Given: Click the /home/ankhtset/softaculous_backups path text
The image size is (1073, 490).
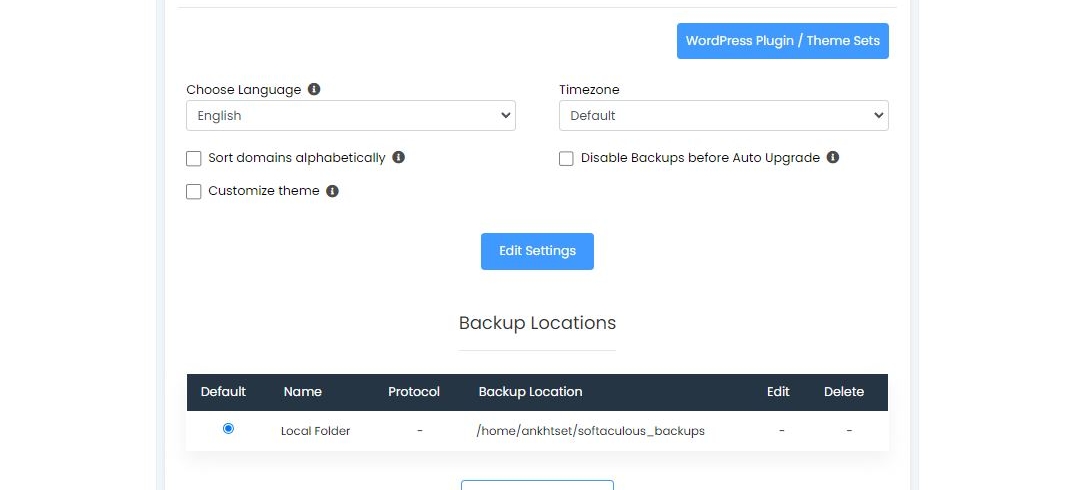Looking at the screenshot, I should [591, 431].
